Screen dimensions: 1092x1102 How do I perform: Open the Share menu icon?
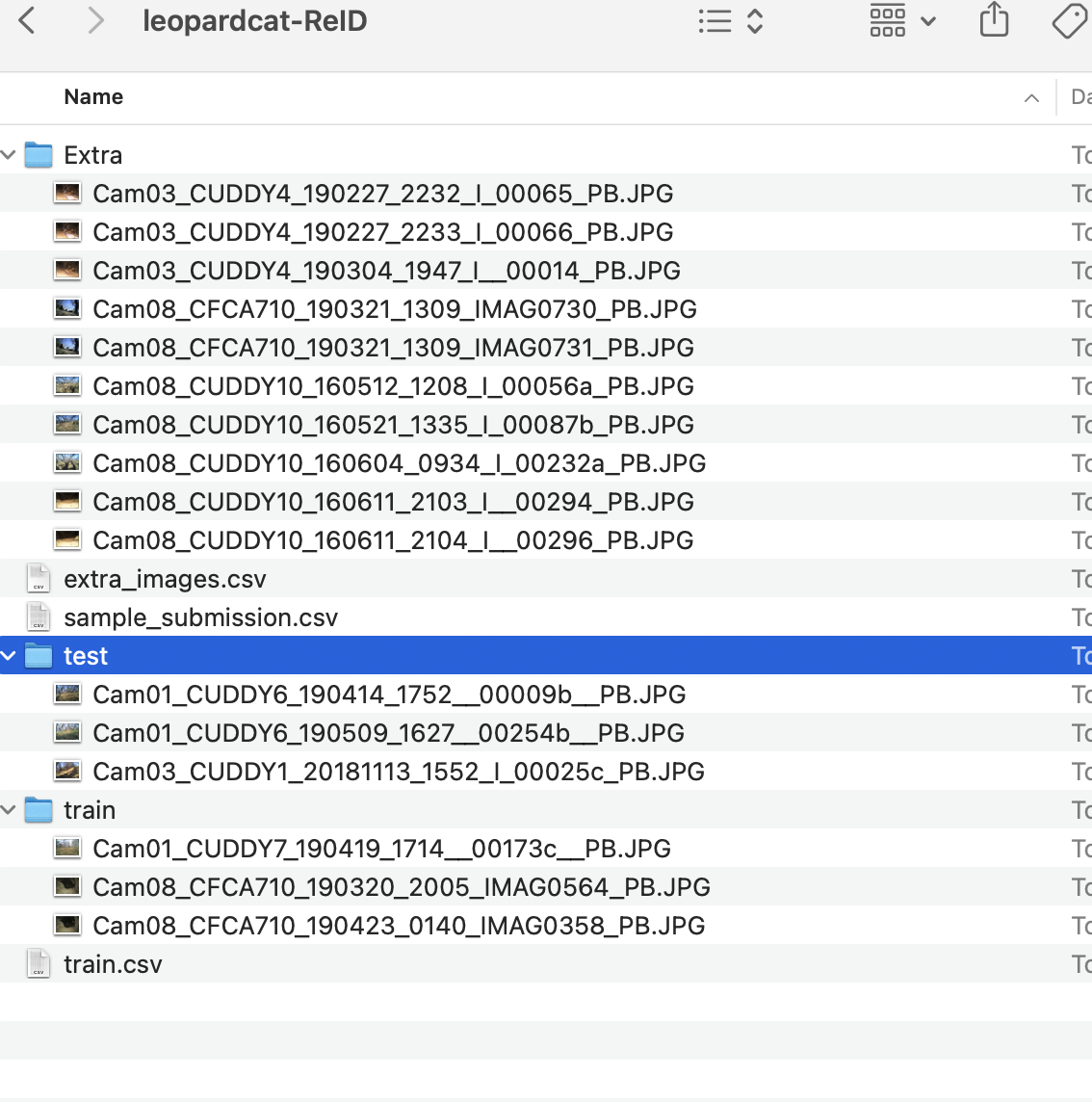994,20
